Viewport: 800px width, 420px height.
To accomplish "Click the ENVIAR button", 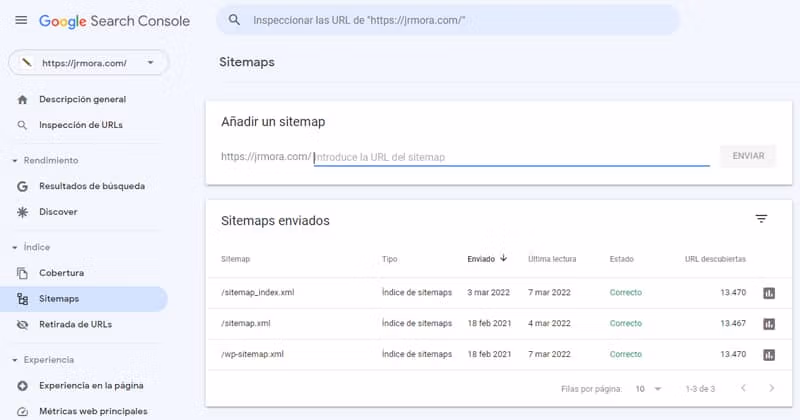I will 748,156.
